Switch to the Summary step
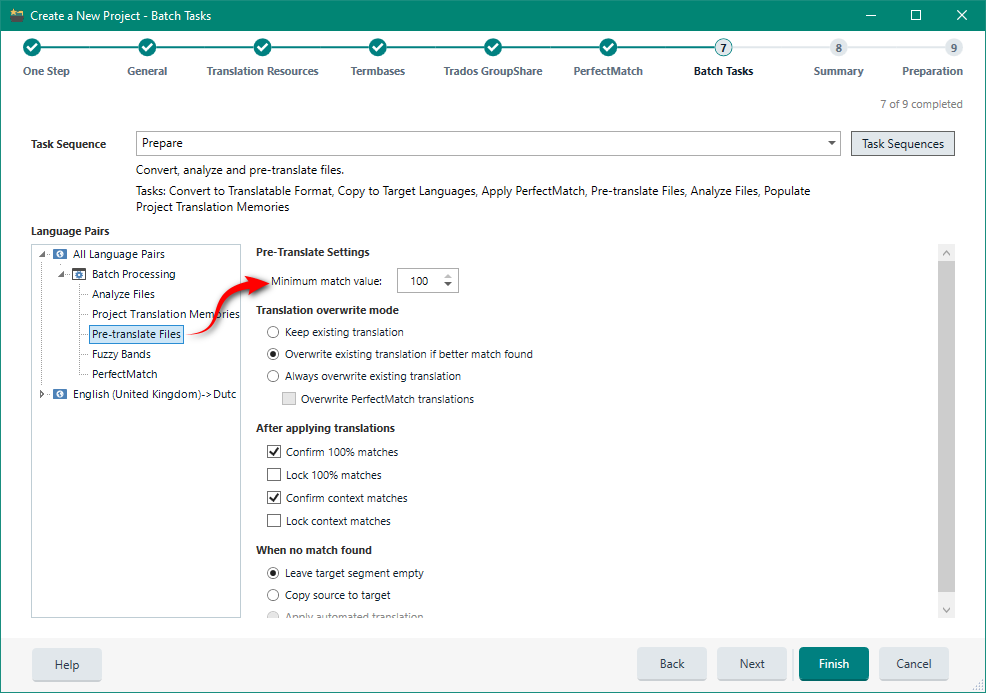 coord(838,47)
